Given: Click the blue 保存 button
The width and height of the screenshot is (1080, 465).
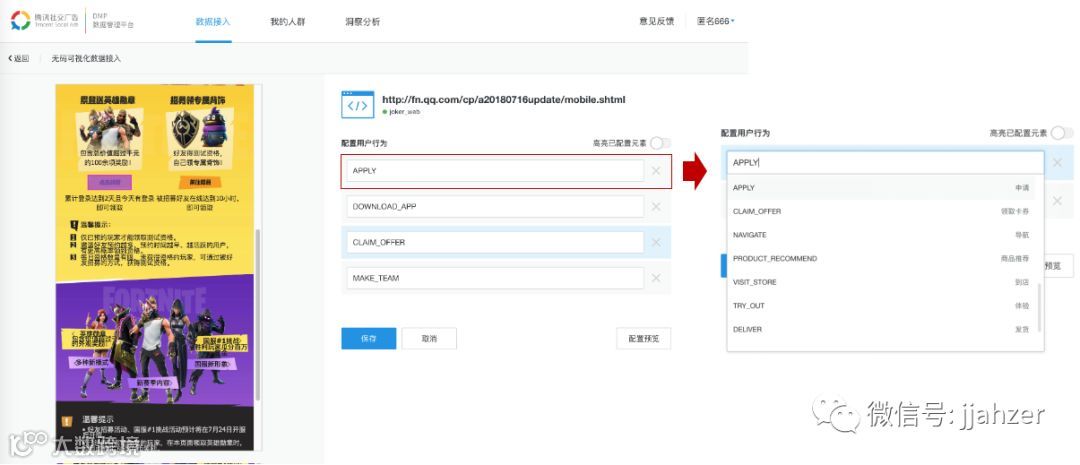Looking at the screenshot, I should tap(368, 338).
